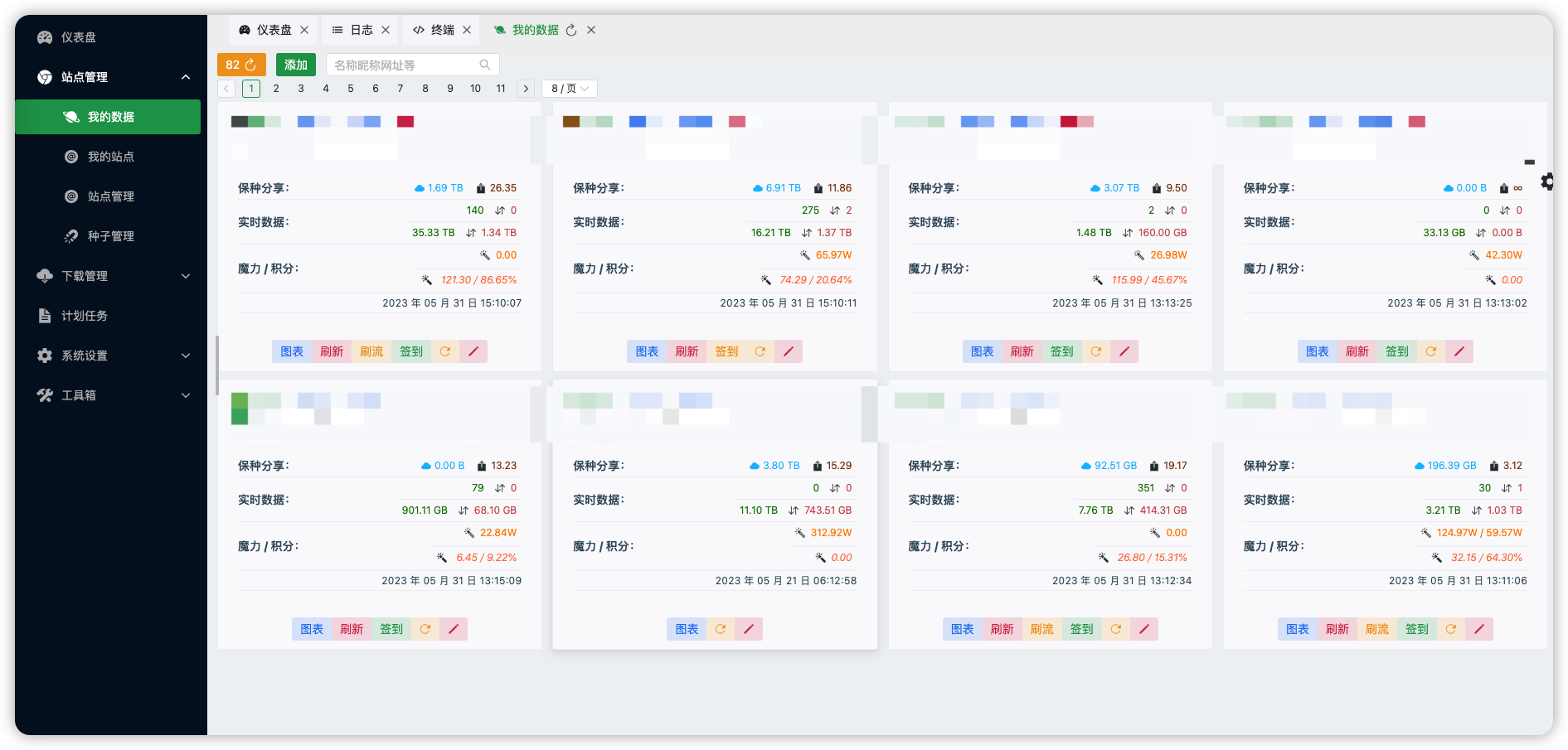Open 图表 on the 6.91 TB card
The width and height of the screenshot is (1568, 750).
[647, 351]
